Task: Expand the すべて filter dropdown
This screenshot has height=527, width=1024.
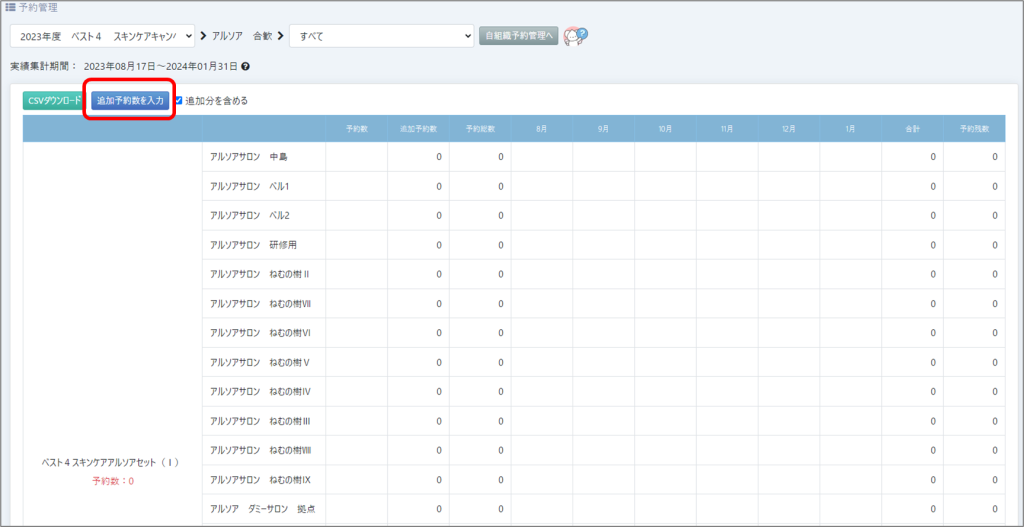Action: coord(381,36)
